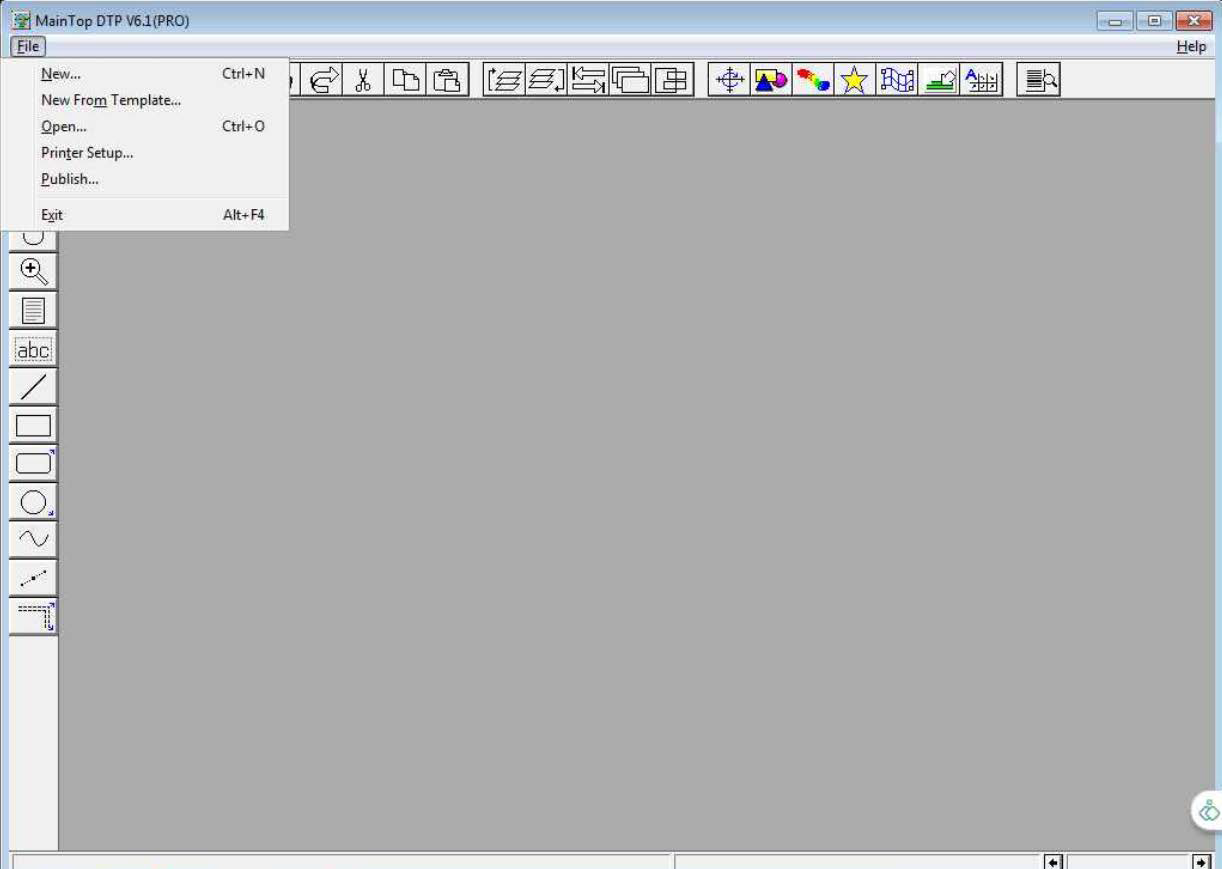
Task: Select the 'abc' text tool
Action: click(x=33, y=349)
